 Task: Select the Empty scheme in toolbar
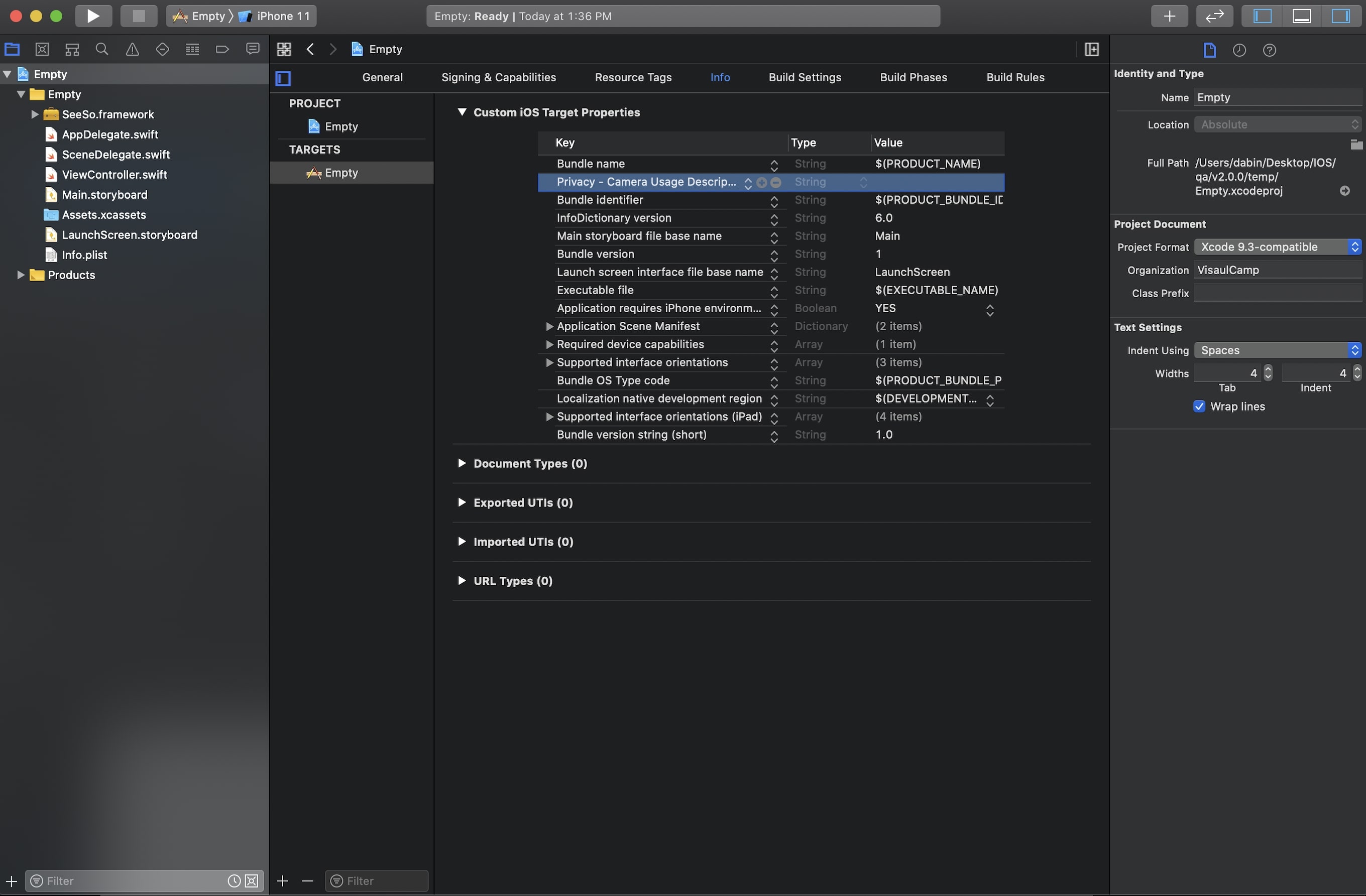[199, 16]
